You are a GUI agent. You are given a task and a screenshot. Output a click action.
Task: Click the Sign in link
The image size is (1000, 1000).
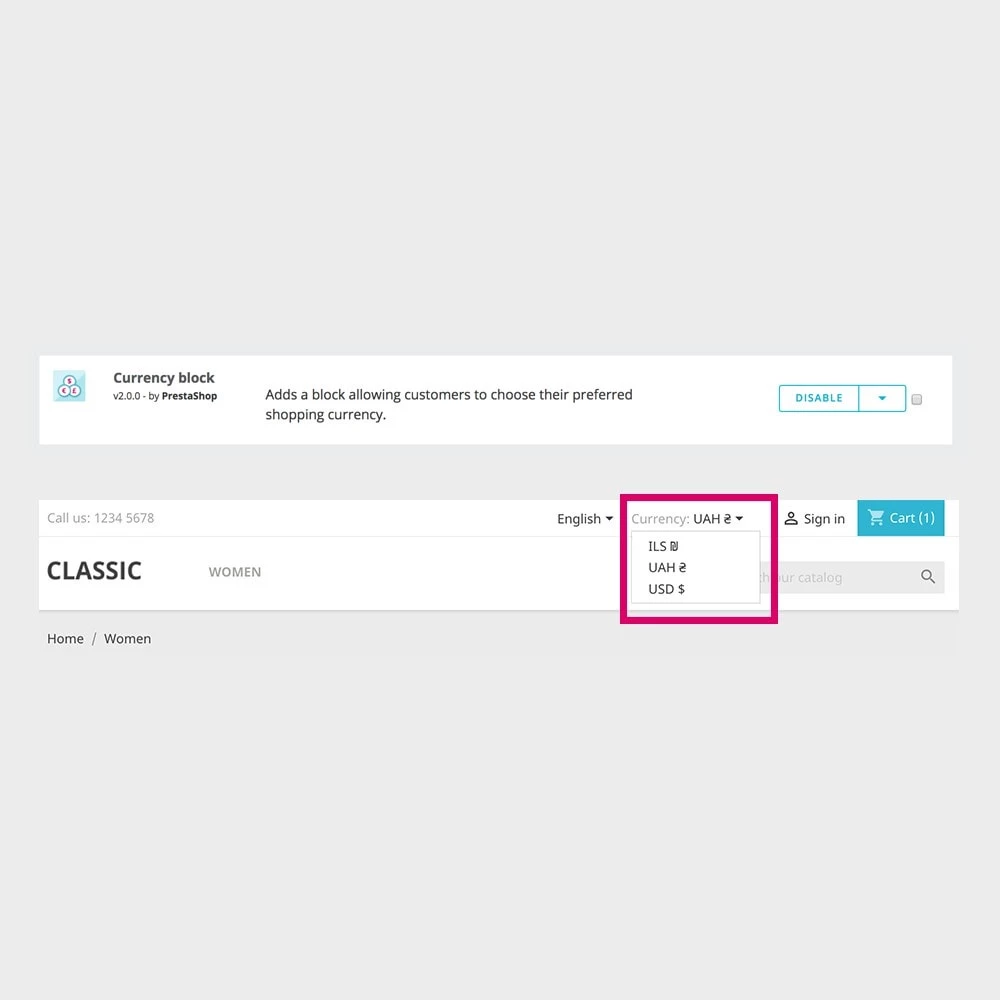pos(824,518)
